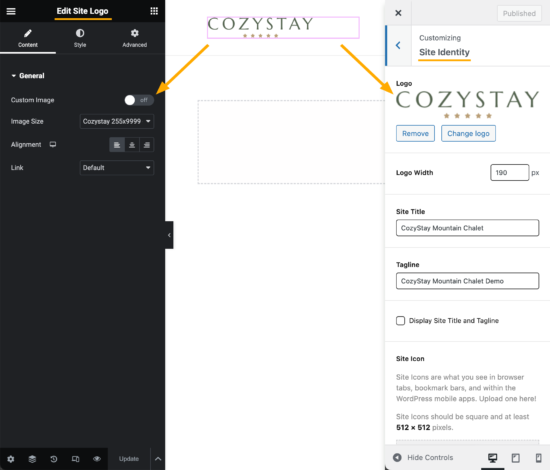
Task: Open Elementor page settings gear
Action: 11,459
